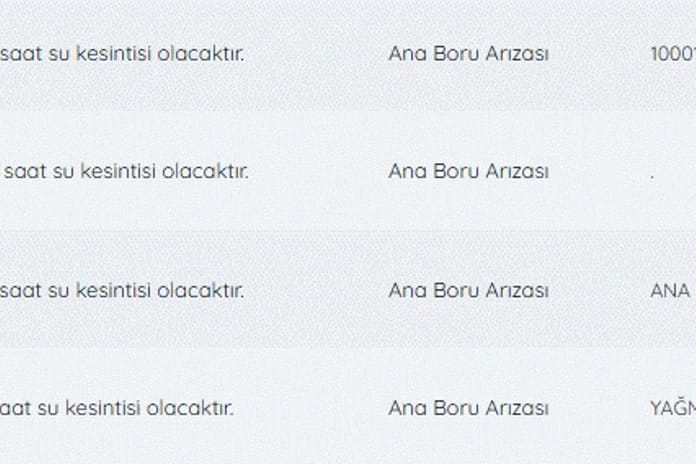The height and width of the screenshot is (464, 696).
Task: Select 'Ana Boru Arızası' in the fourth row
Action: tap(468, 409)
